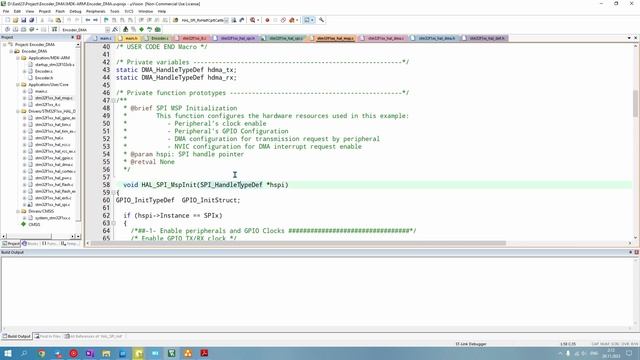Image resolution: width=640 pixels, height=360 pixels.
Task: Click the Kill All Breakpoints icon
Action: (291, 20)
